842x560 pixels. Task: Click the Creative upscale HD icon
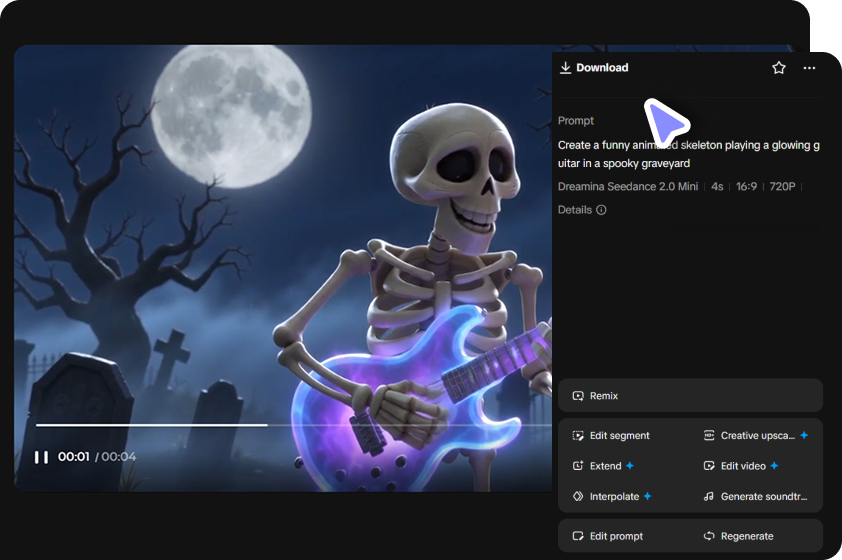[709, 435]
